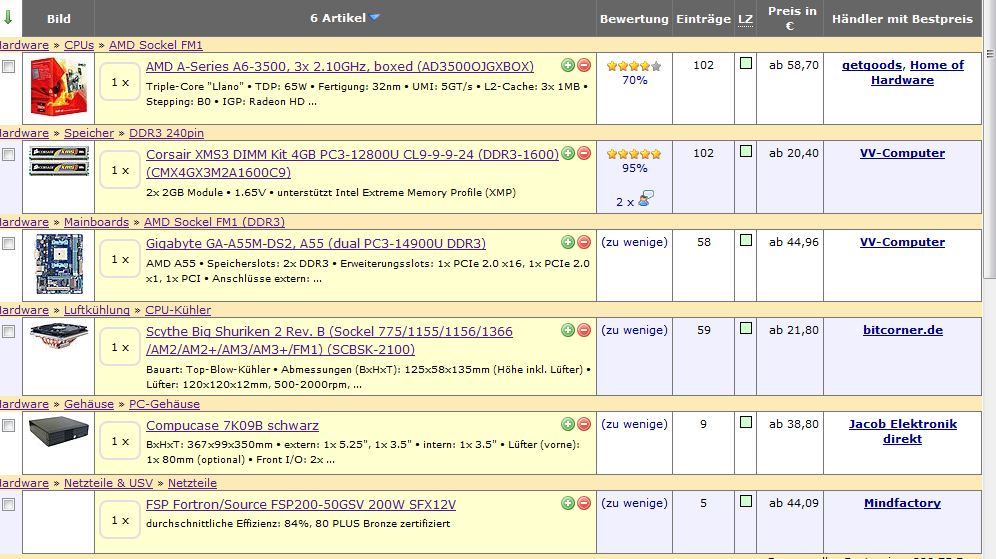Visit the bitcorner.de dealer link
Viewport: 996px width, 559px height.
click(903, 330)
